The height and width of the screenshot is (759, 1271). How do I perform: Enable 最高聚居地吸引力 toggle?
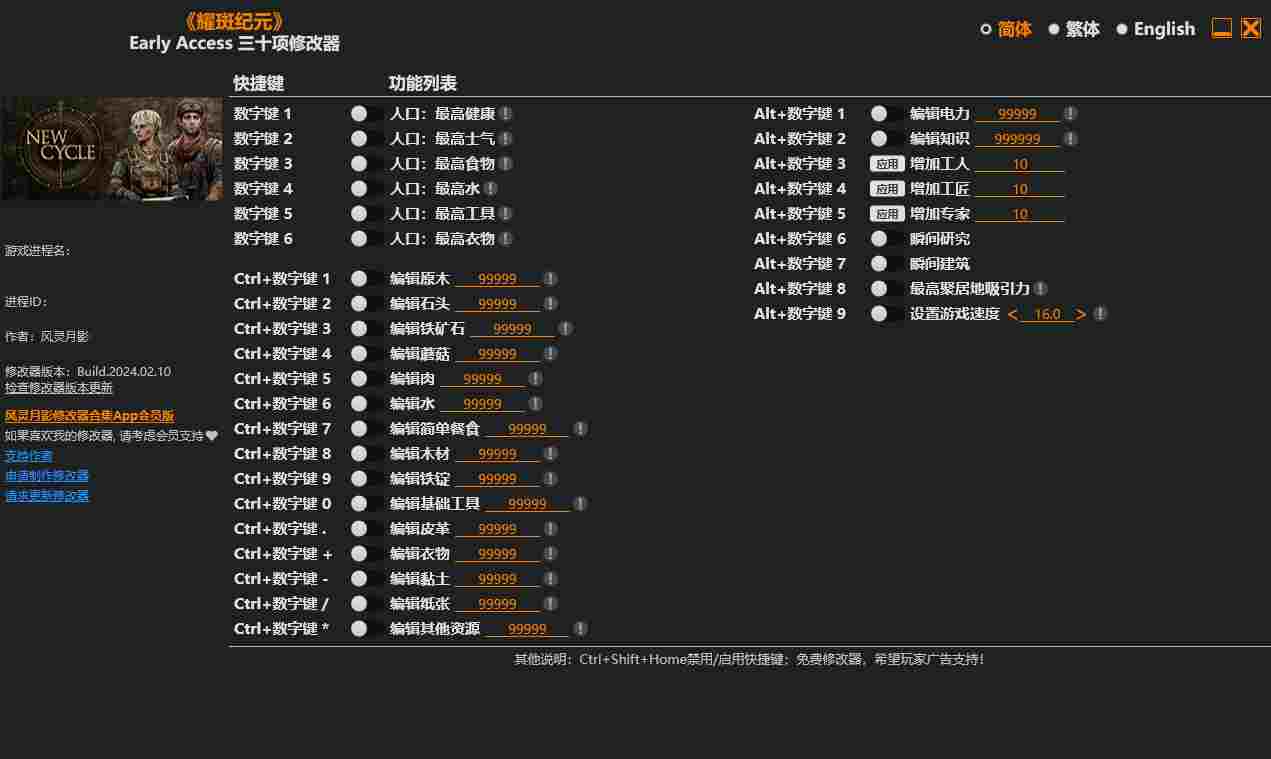[x=886, y=289]
